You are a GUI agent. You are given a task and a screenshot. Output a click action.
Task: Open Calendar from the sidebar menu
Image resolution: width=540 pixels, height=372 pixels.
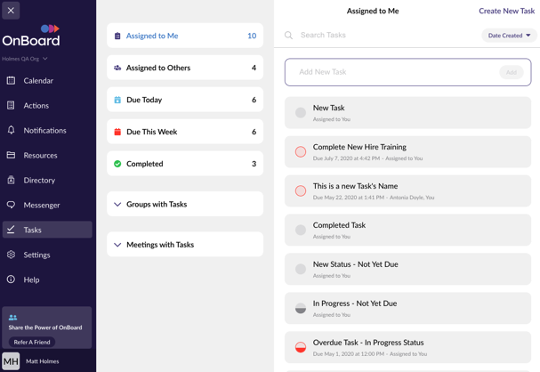pos(39,81)
